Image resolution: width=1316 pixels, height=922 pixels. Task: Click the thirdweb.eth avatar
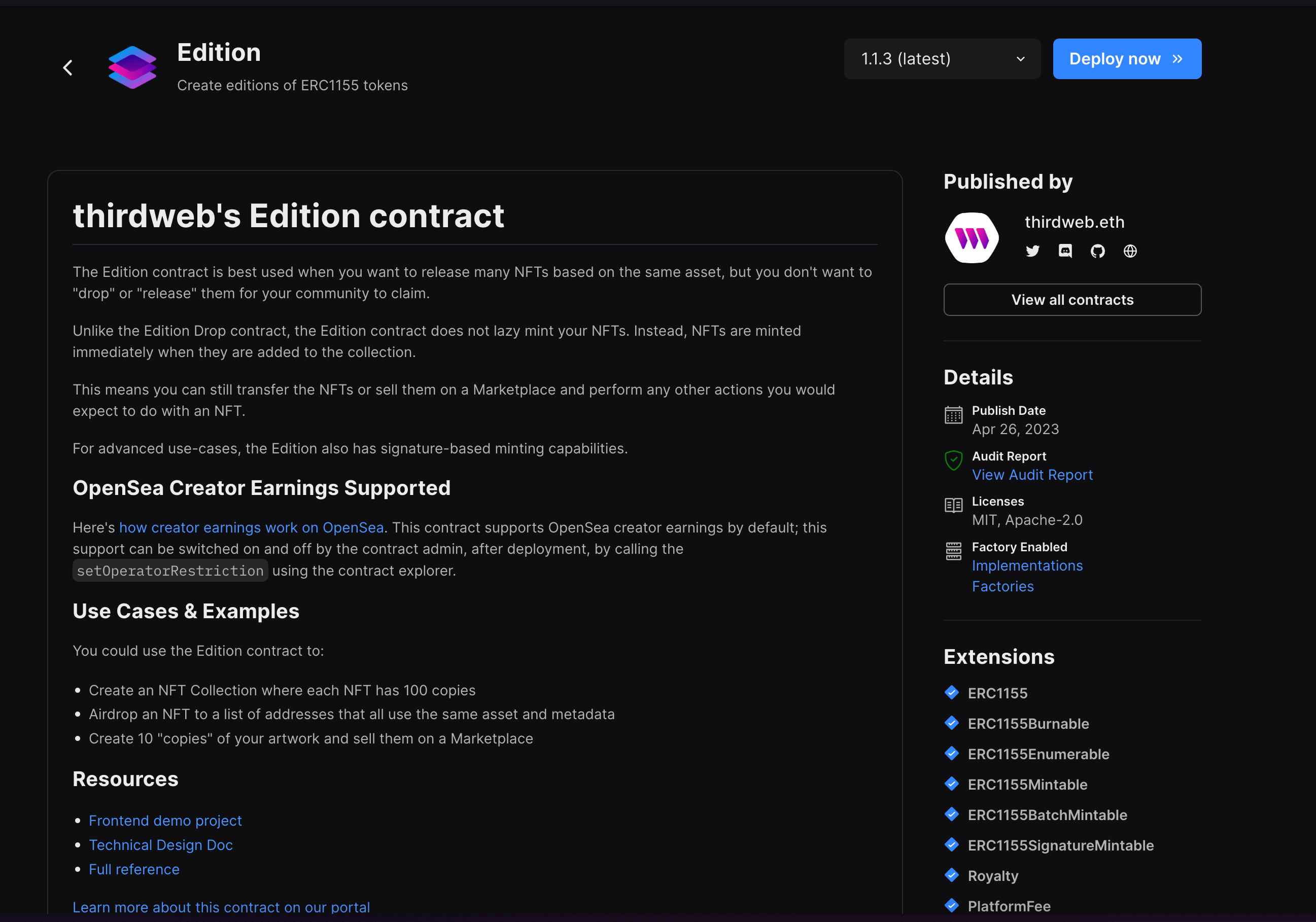(x=972, y=237)
